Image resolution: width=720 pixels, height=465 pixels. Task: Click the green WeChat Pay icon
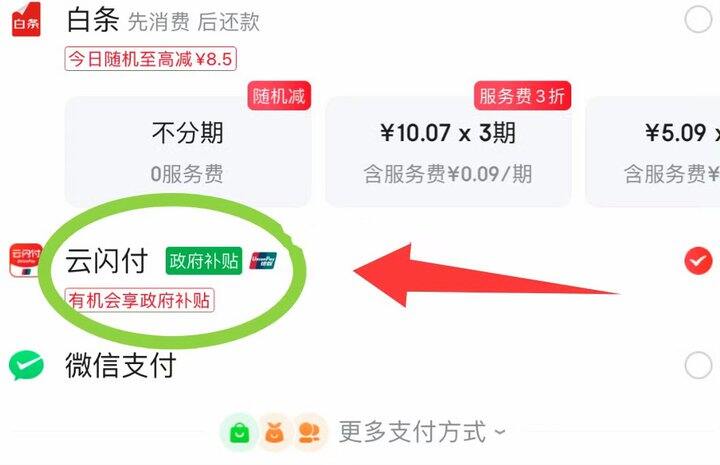coord(26,365)
